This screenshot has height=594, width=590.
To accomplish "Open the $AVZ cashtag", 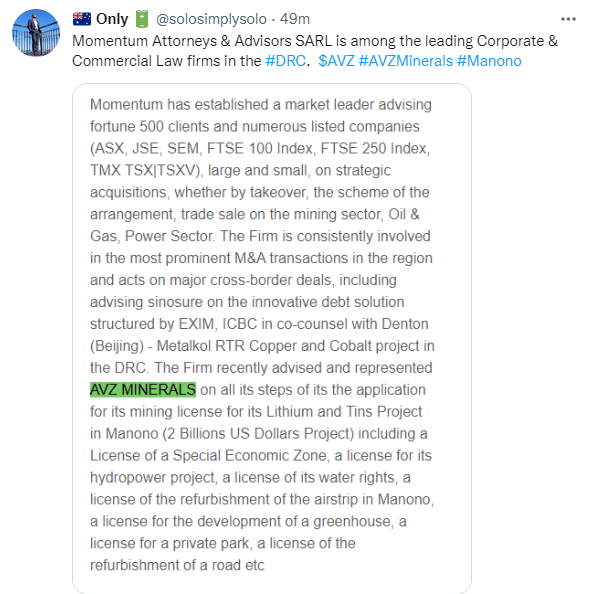I will point(336,61).
